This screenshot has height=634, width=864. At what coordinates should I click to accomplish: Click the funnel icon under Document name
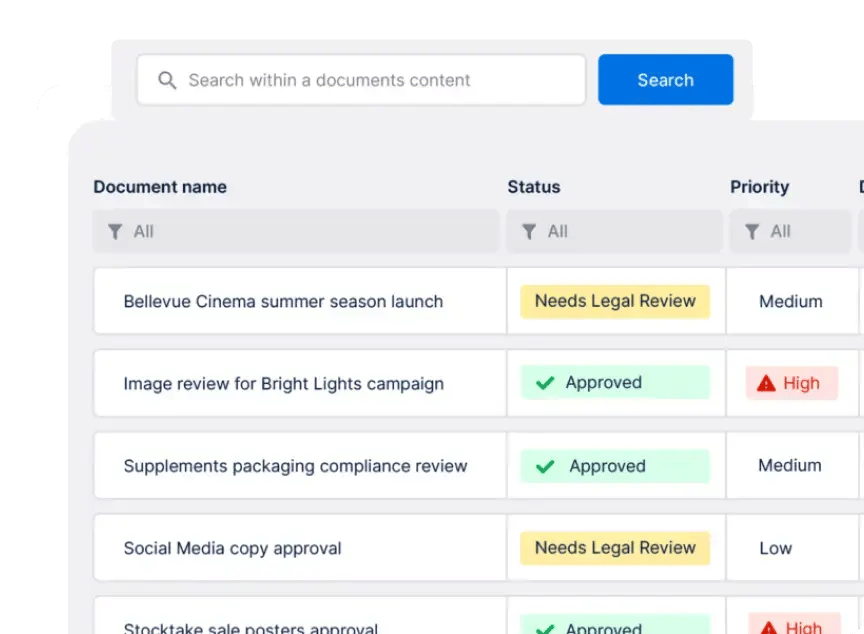click(x=115, y=232)
